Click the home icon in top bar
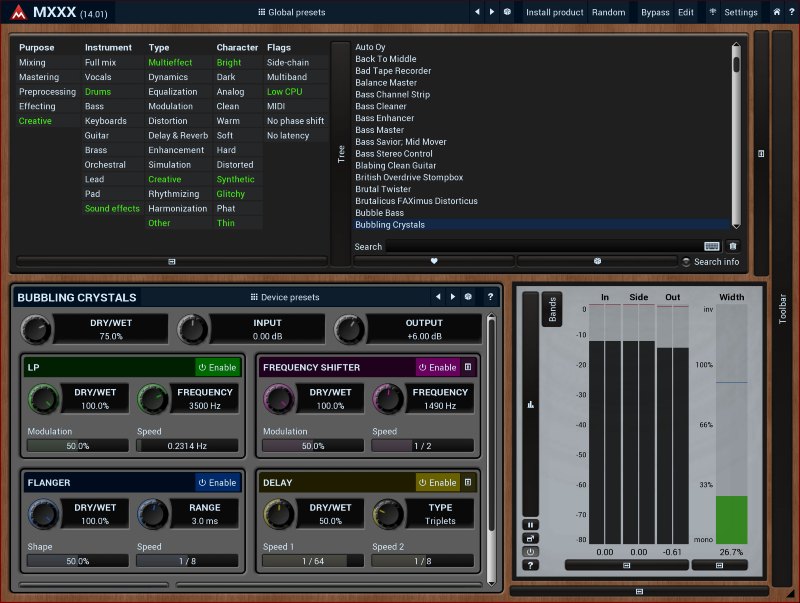The image size is (800, 603). point(776,12)
